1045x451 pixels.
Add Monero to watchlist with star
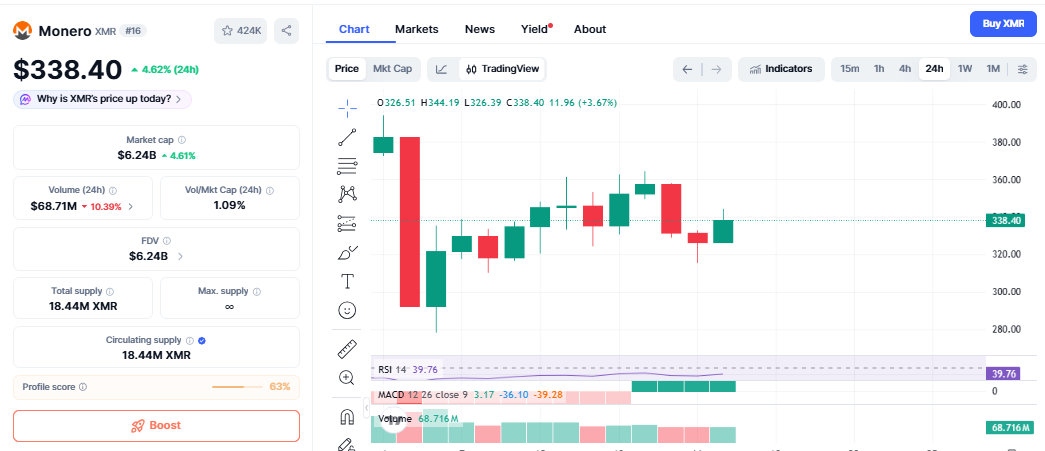pos(241,31)
